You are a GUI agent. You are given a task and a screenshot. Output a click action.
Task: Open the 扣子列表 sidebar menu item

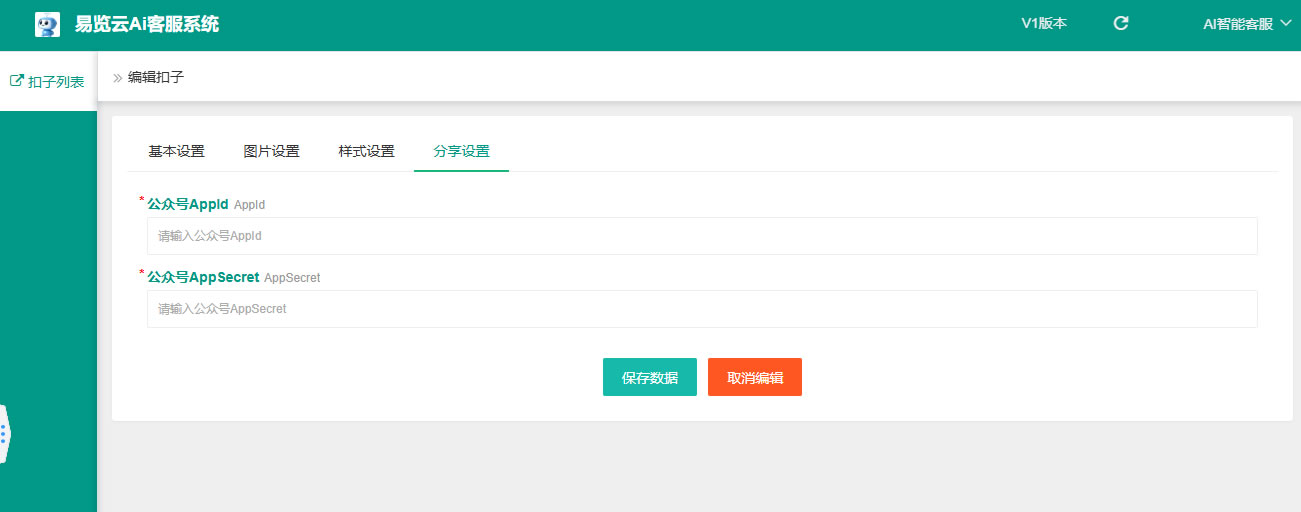(x=55, y=82)
